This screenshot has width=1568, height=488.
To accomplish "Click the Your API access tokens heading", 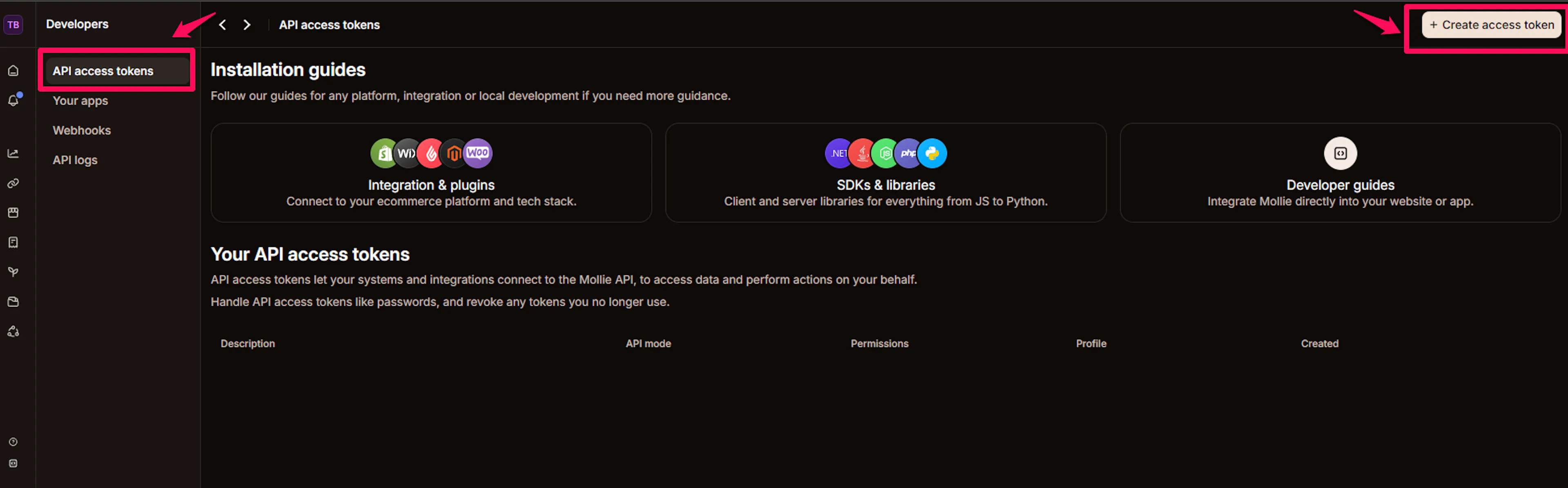I will [x=310, y=254].
